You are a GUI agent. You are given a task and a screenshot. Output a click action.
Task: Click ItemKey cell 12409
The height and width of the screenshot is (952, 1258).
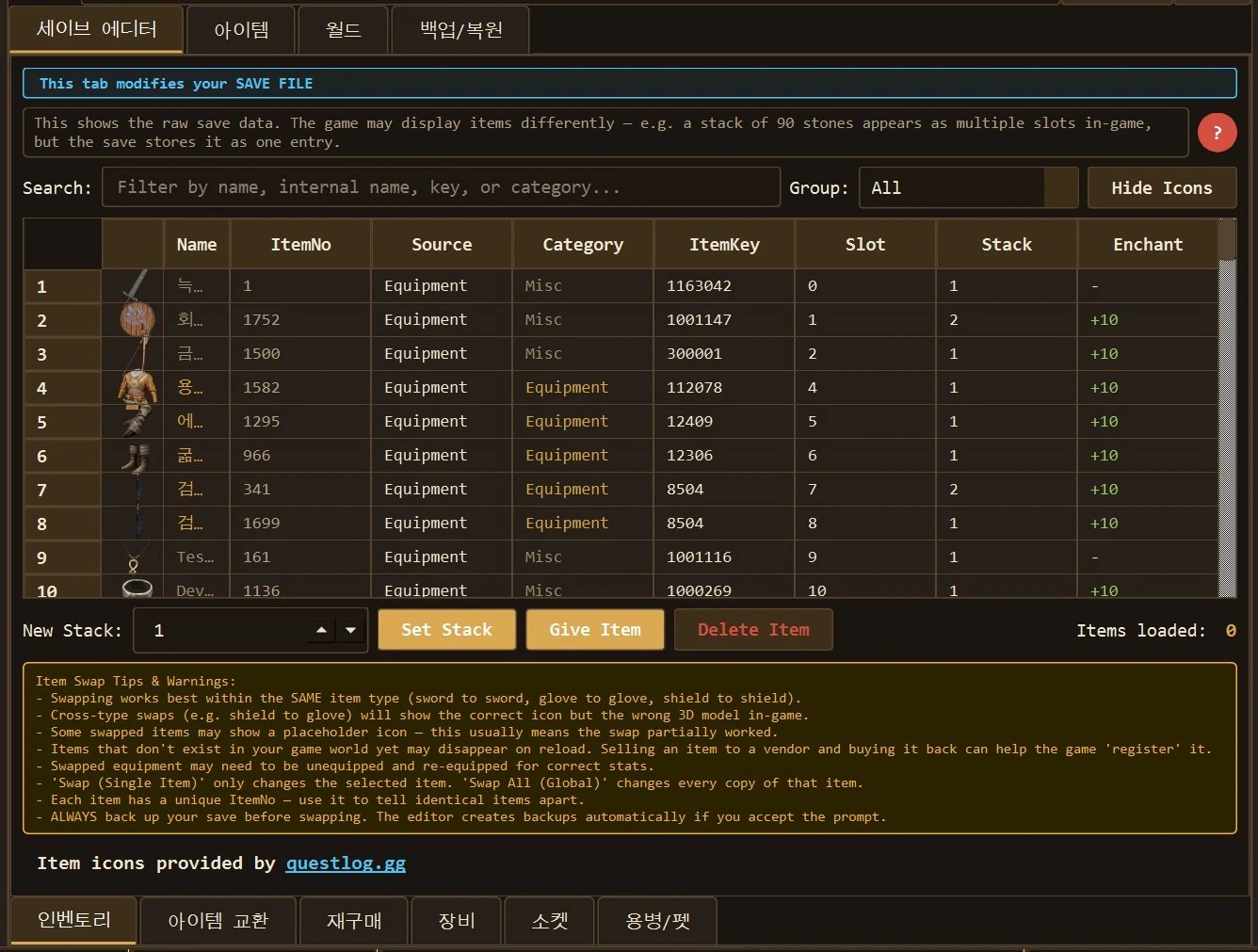point(724,422)
